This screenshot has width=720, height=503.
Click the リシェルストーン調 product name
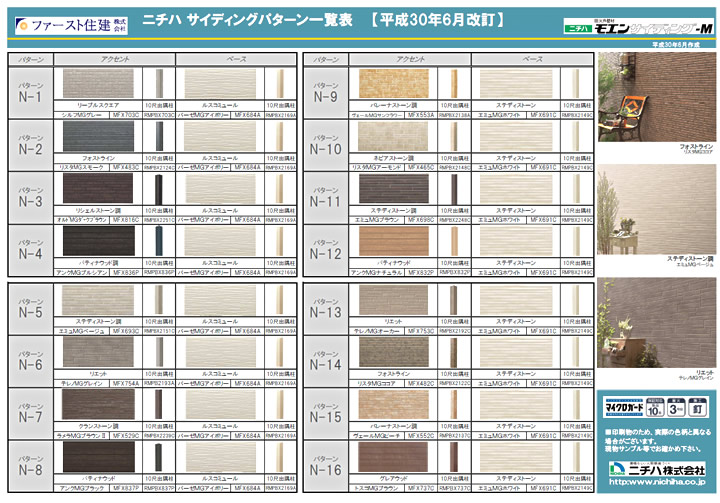pyautogui.click(x=98, y=210)
